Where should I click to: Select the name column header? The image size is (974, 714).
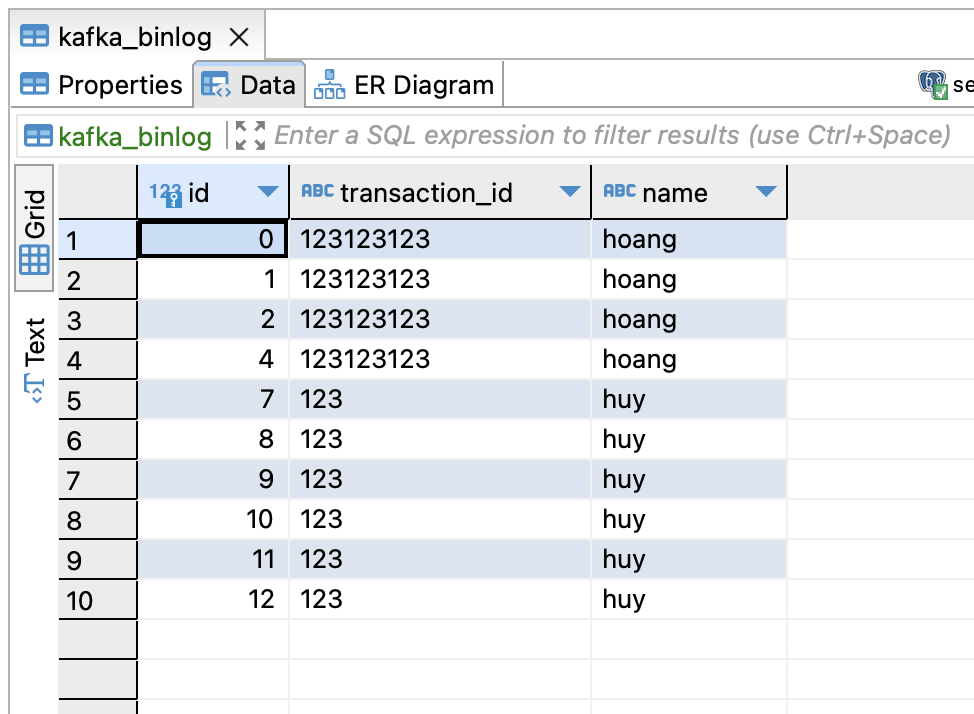[690, 193]
